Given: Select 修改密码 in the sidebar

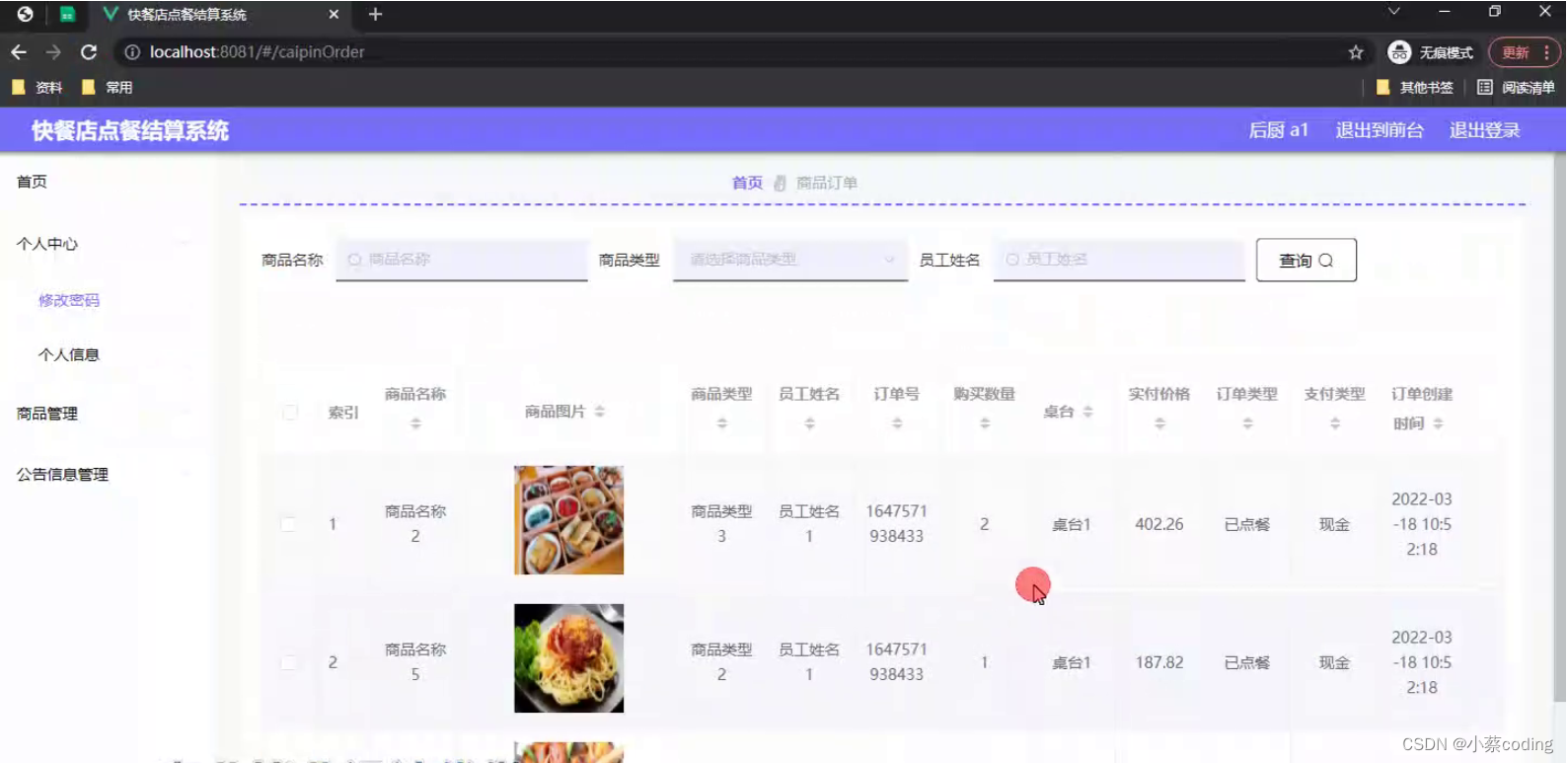Looking at the screenshot, I should (x=69, y=300).
